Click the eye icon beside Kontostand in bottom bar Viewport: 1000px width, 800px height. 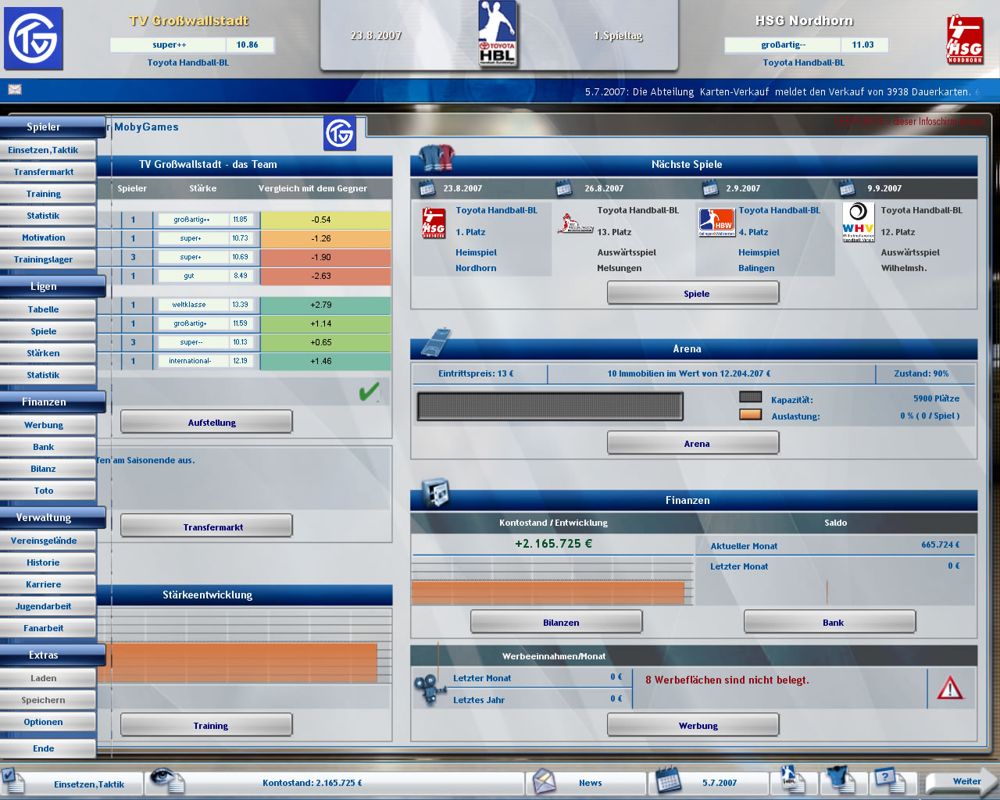[x=165, y=781]
